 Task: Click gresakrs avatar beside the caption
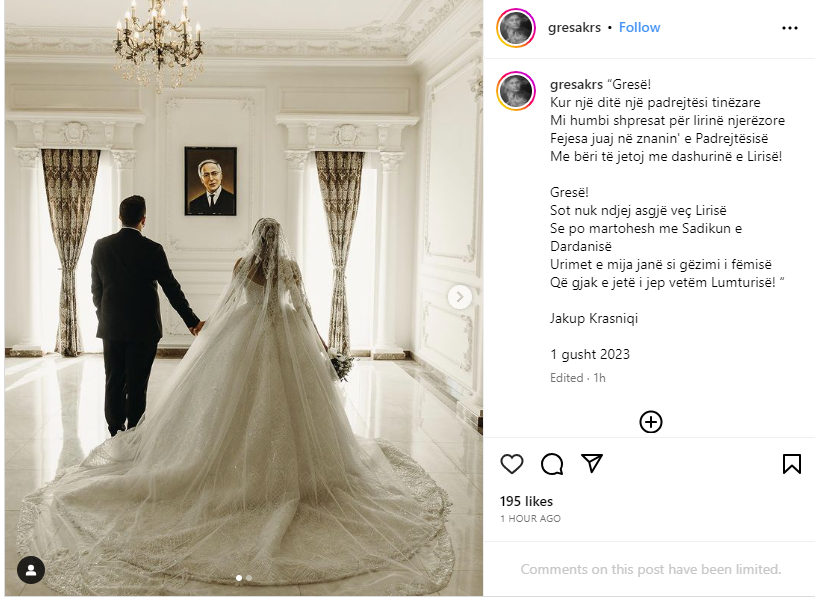(x=516, y=91)
